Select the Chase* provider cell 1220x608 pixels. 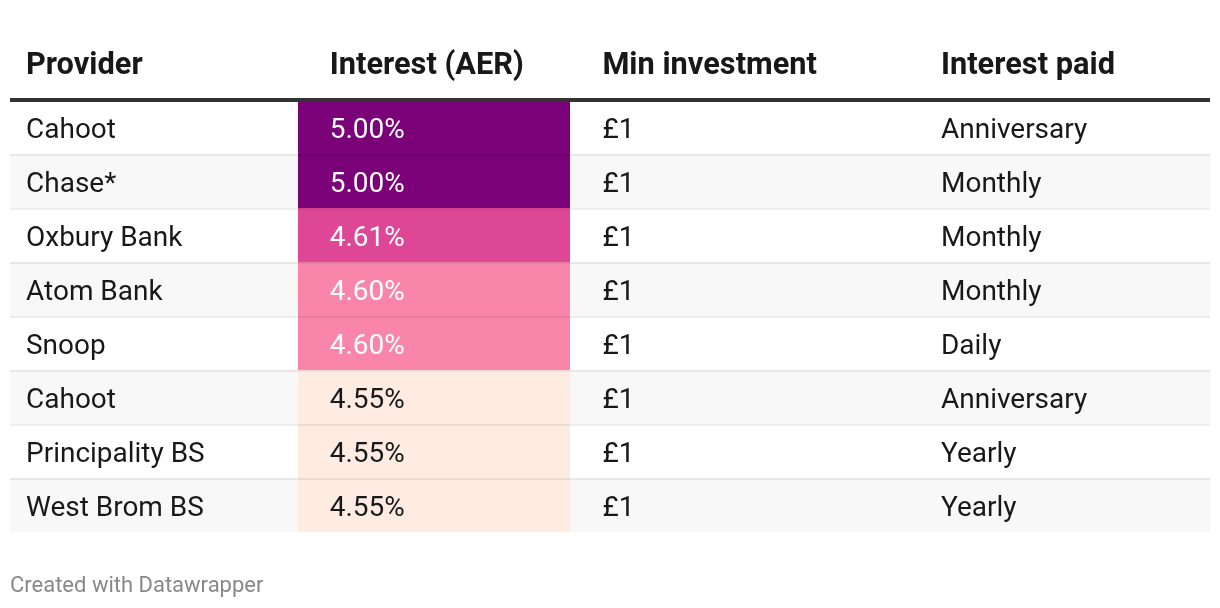74,183
